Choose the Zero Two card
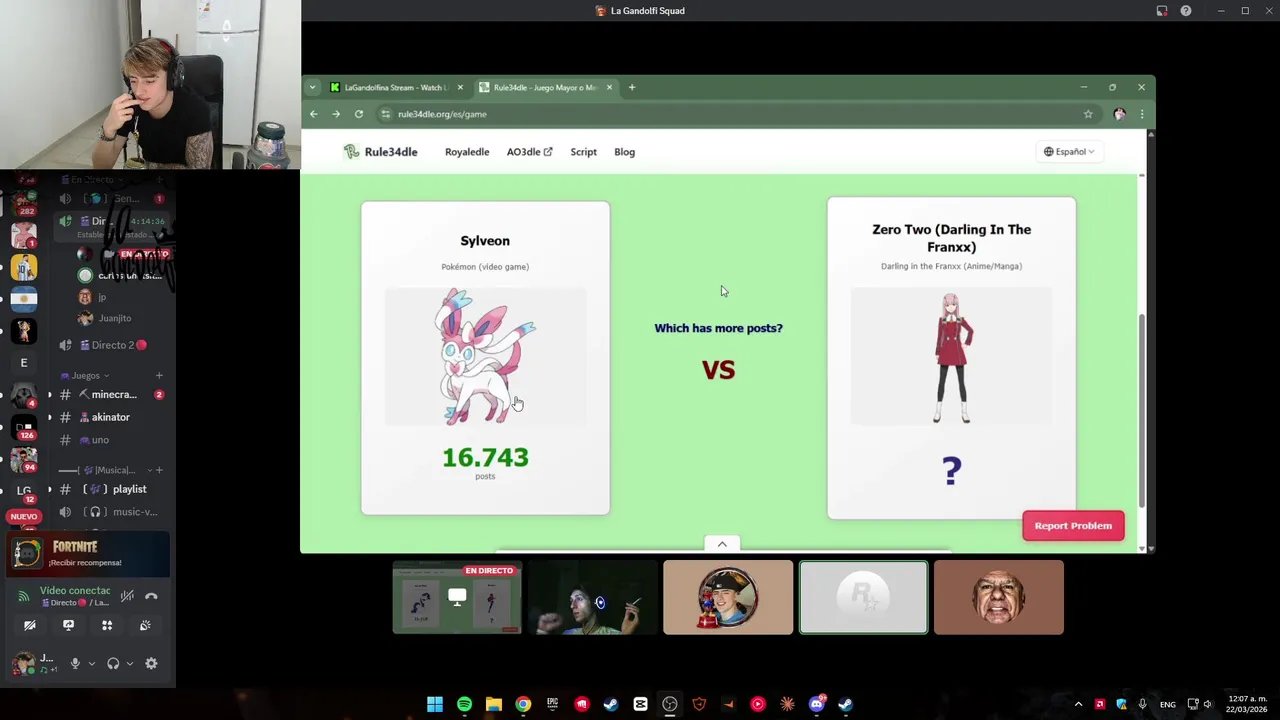1280x720 pixels. 951,358
